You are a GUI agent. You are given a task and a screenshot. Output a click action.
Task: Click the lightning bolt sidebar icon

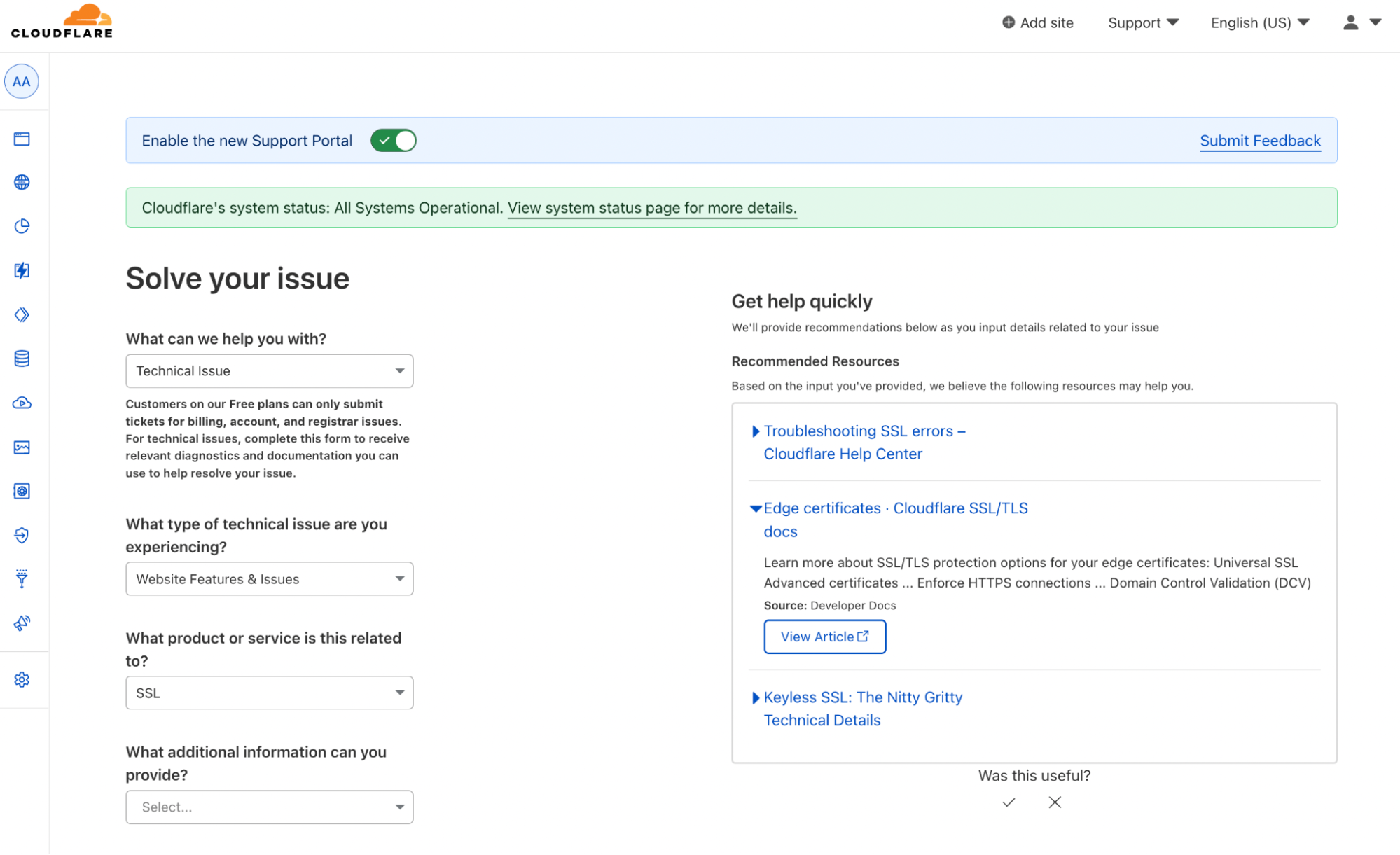(x=22, y=270)
